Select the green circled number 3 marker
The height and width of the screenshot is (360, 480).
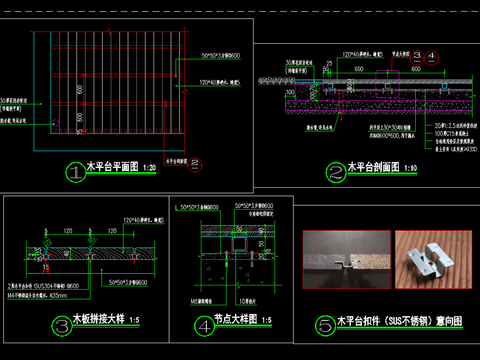pyautogui.click(x=62, y=326)
